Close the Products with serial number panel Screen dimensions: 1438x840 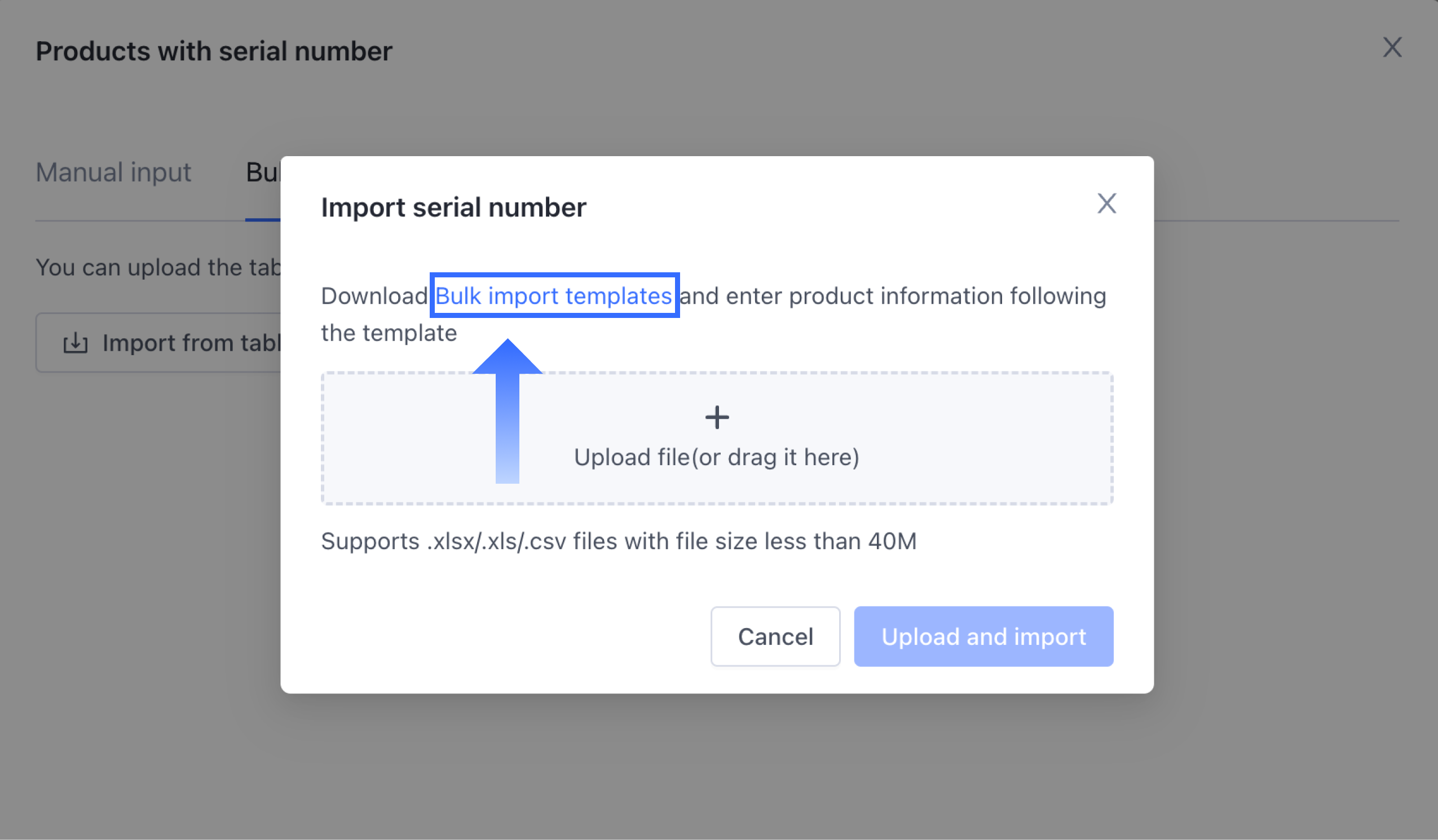[x=1392, y=47]
